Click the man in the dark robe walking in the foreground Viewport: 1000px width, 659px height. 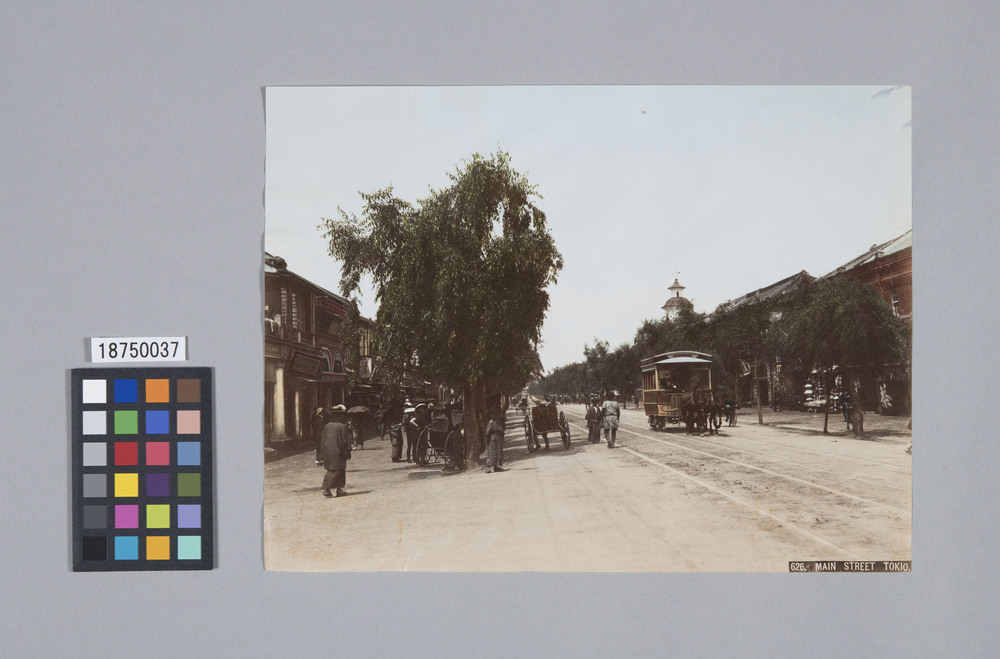335,452
